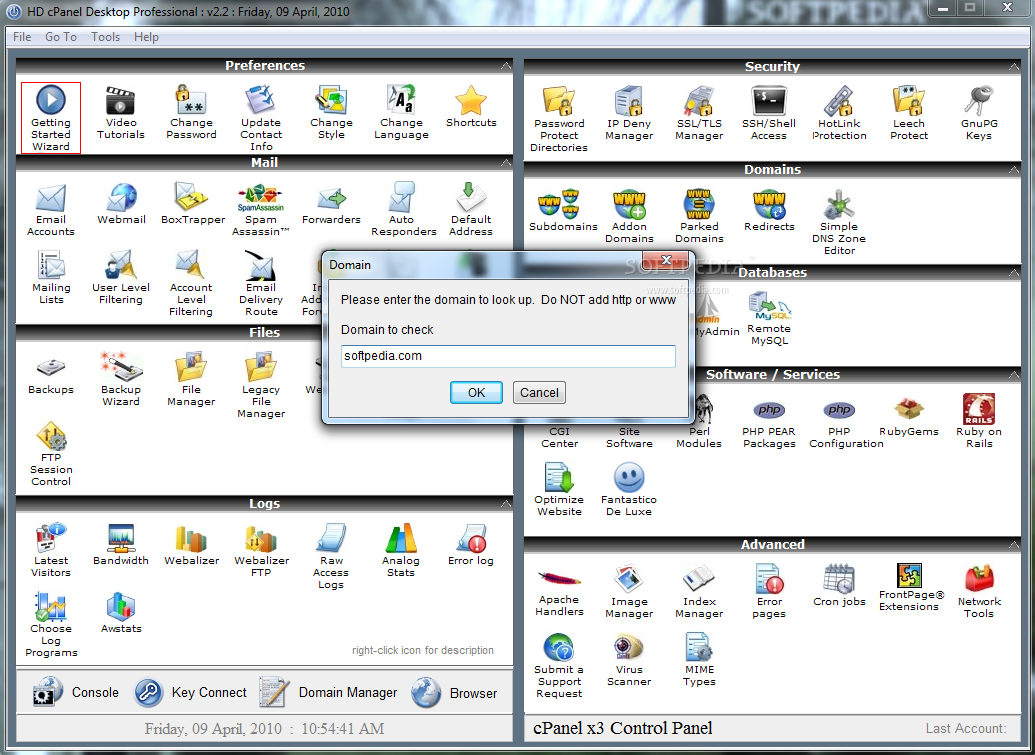Confirm the domain lookup with OK
The image size is (1035, 755).
pyautogui.click(x=477, y=393)
